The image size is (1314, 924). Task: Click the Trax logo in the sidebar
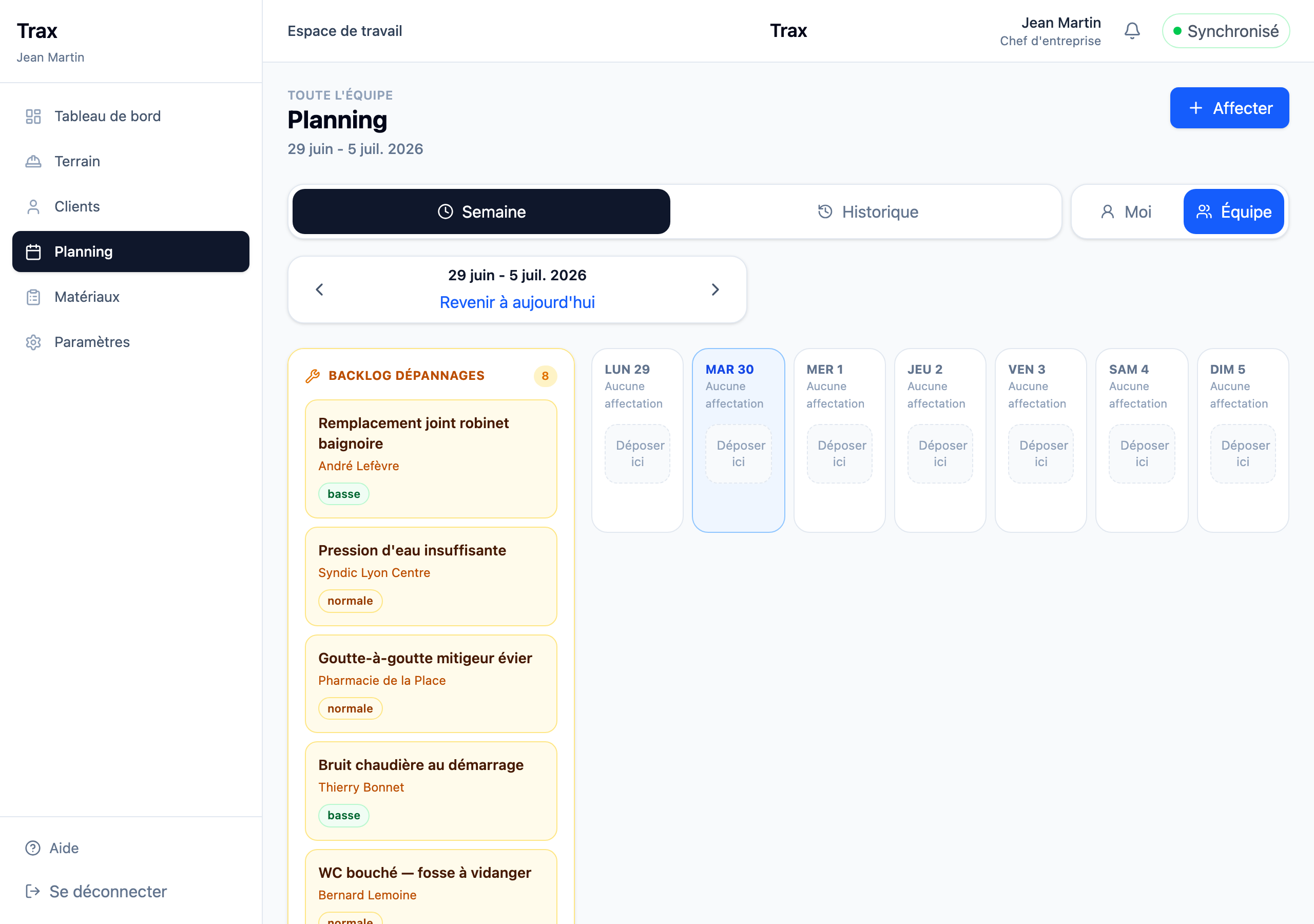(x=37, y=31)
